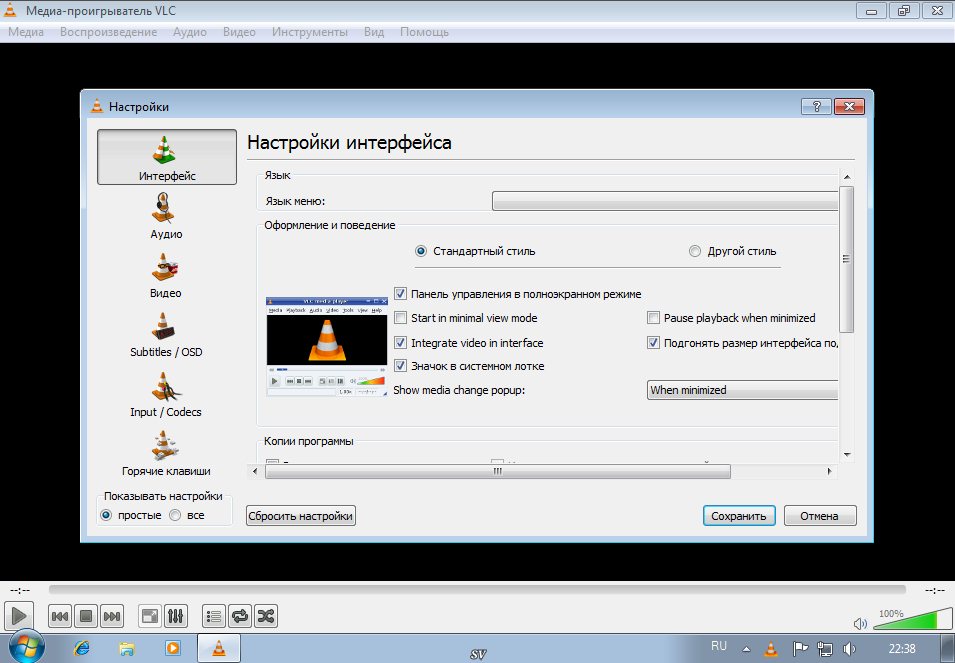Open Горячие клавиши settings section

pos(166,452)
